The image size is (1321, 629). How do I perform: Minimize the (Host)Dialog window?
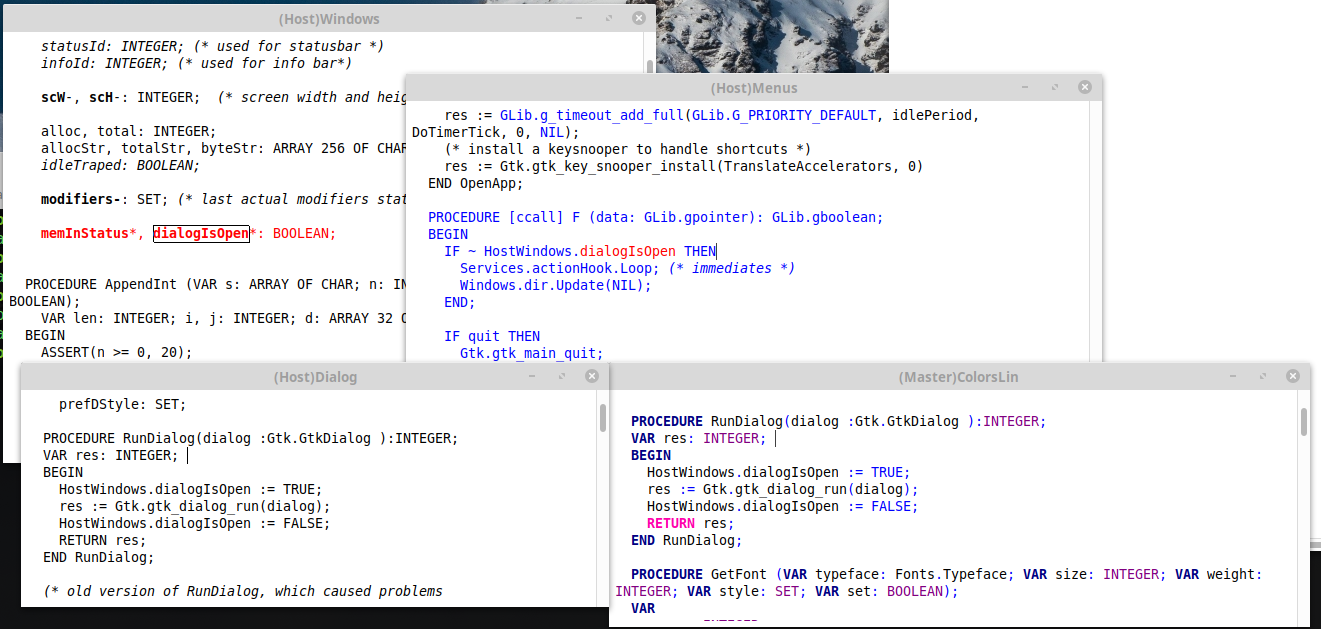pyautogui.click(x=533, y=377)
